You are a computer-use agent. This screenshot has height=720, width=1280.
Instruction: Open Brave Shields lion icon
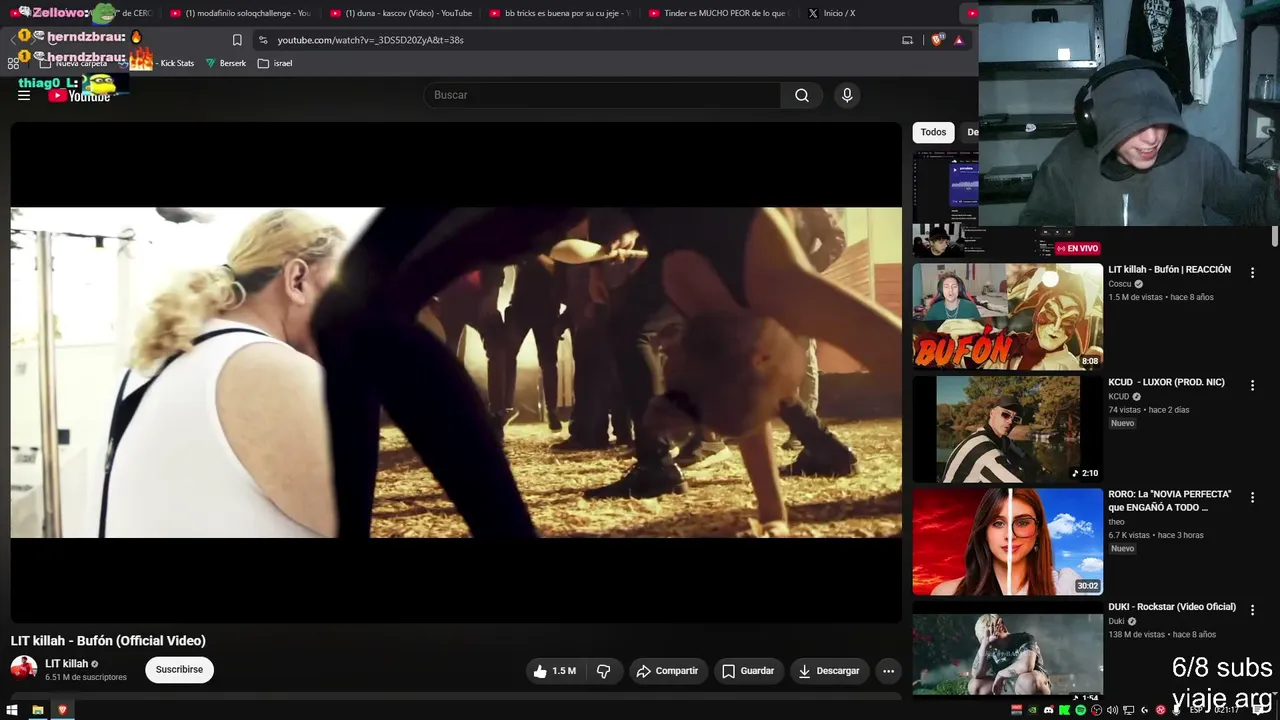pos(938,40)
